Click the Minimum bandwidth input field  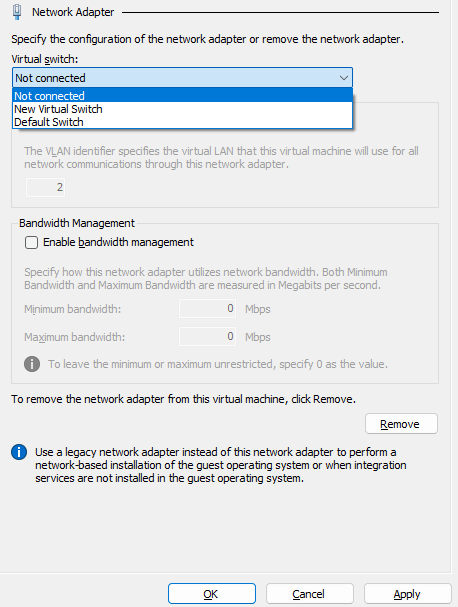[x=207, y=309]
